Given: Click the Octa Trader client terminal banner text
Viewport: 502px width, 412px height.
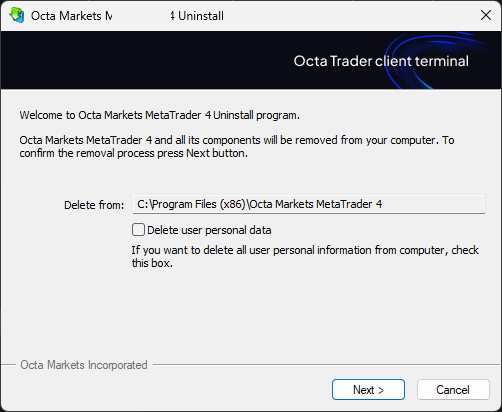Looking at the screenshot, I should click(x=381, y=61).
